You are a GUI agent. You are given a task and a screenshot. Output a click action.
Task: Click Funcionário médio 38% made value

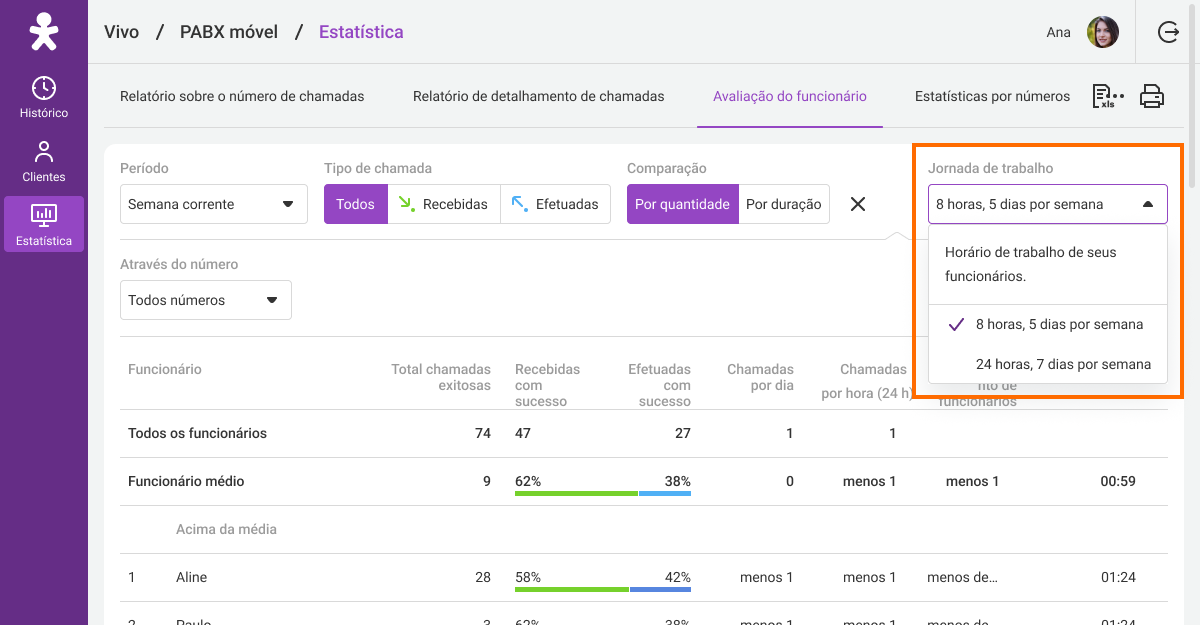tap(678, 481)
